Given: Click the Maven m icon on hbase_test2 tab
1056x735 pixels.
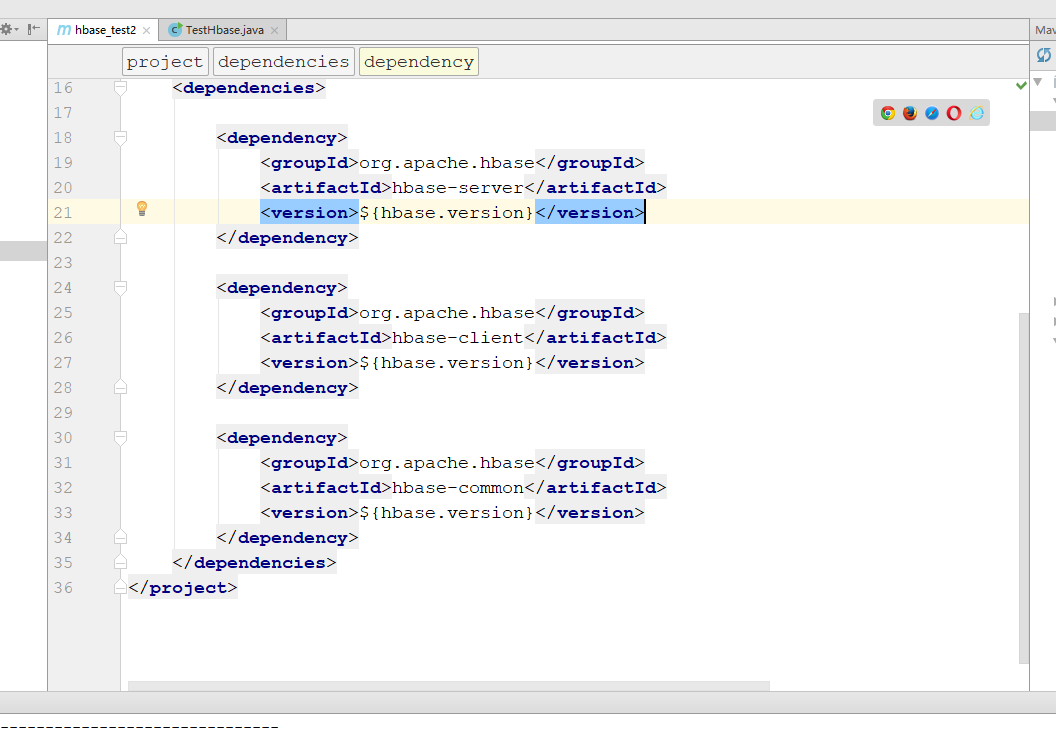Looking at the screenshot, I should point(64,30).
